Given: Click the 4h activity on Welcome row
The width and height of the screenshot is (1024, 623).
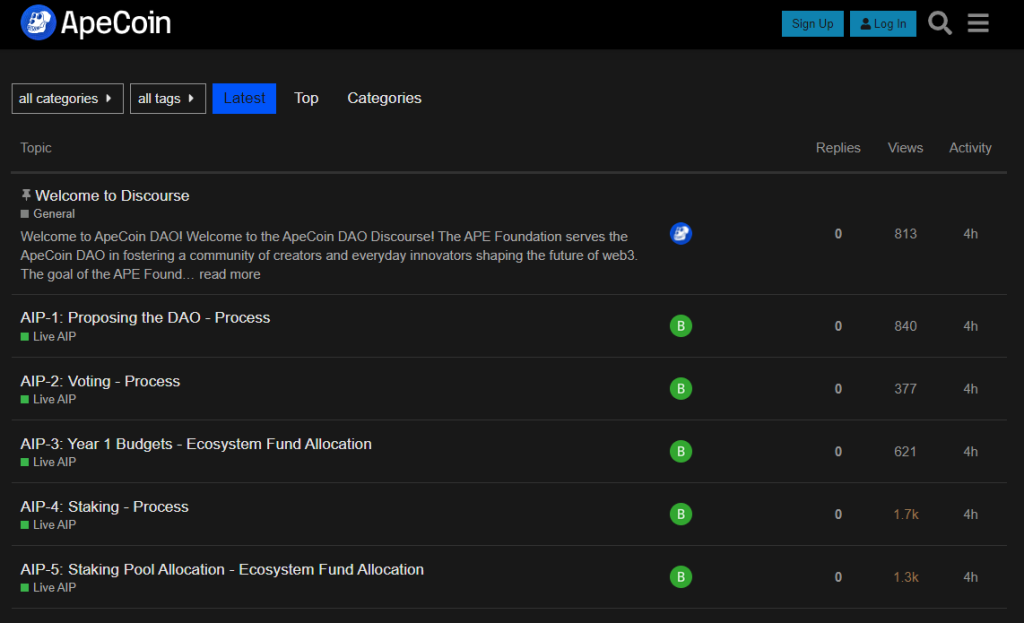Looking at the screenshot, I should [970, 234].
